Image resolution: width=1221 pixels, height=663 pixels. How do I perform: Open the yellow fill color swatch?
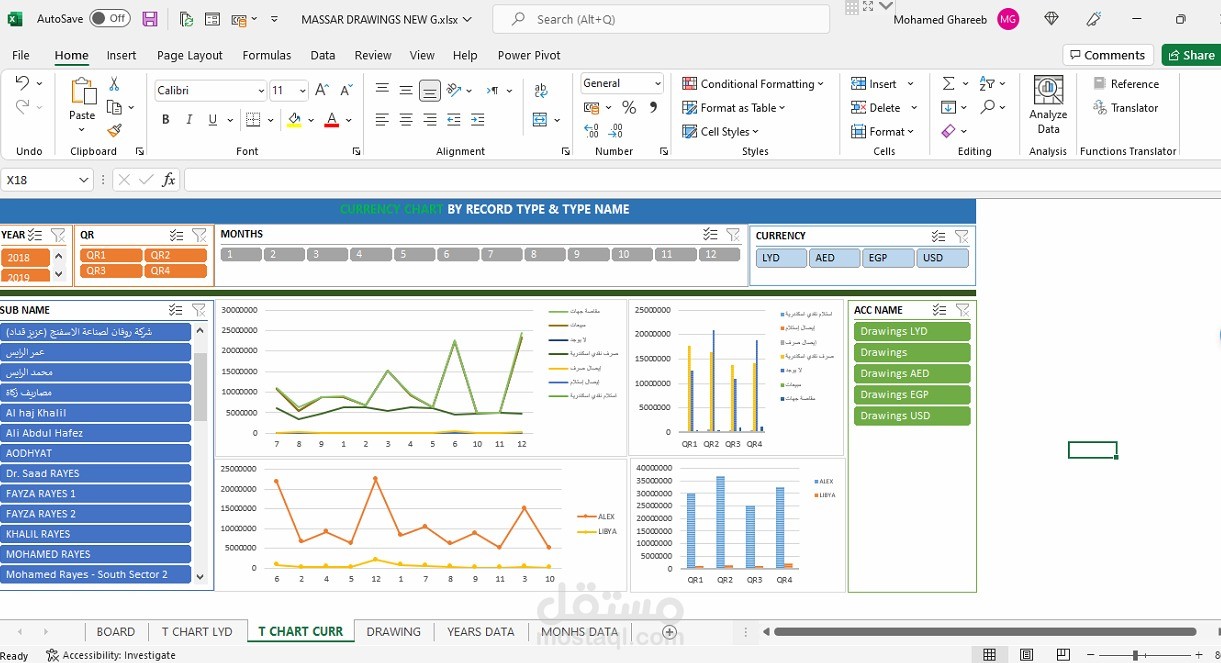[294, 120]
